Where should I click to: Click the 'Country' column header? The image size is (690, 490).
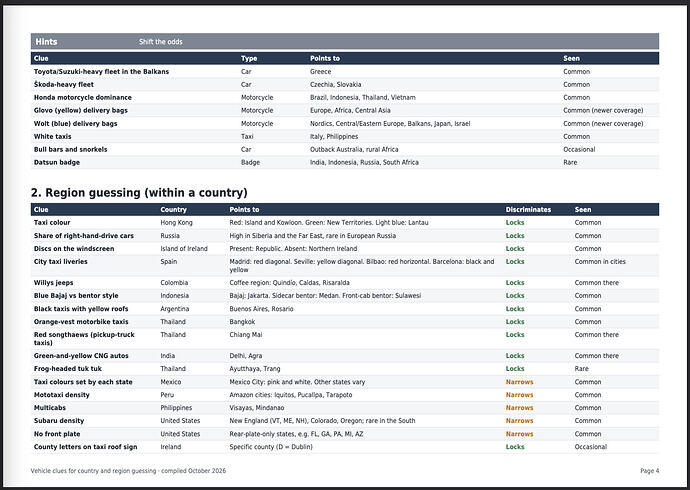173,209
